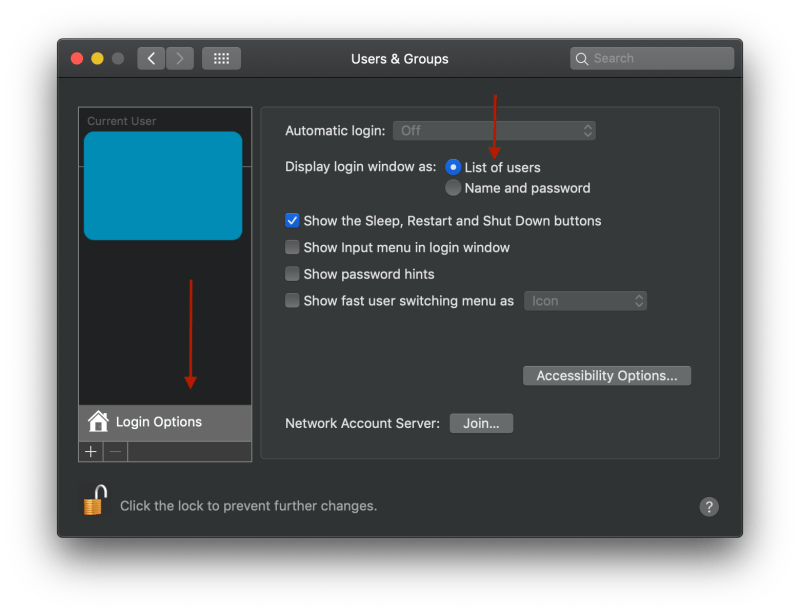Screen dimensions: 800x613
Task: Select the Current User avatar thumbnail
Action: click(163, 185)
